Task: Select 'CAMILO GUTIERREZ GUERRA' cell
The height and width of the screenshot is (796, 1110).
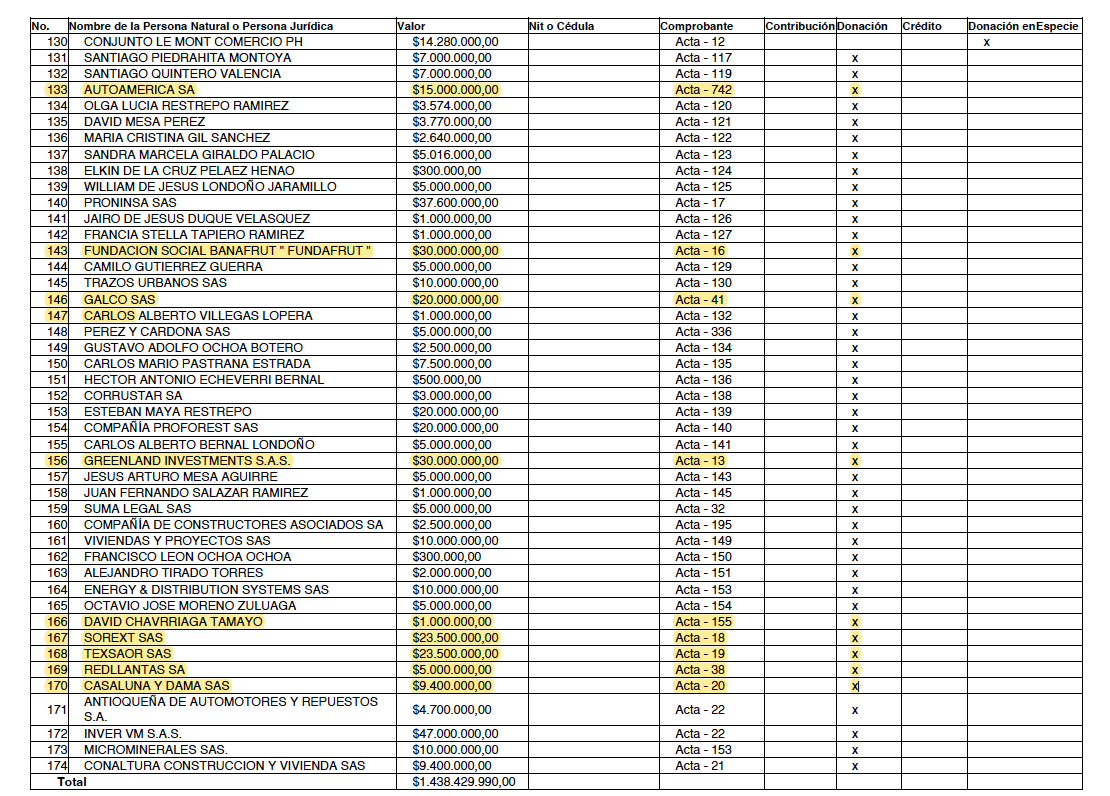Action: click(173, 267)
